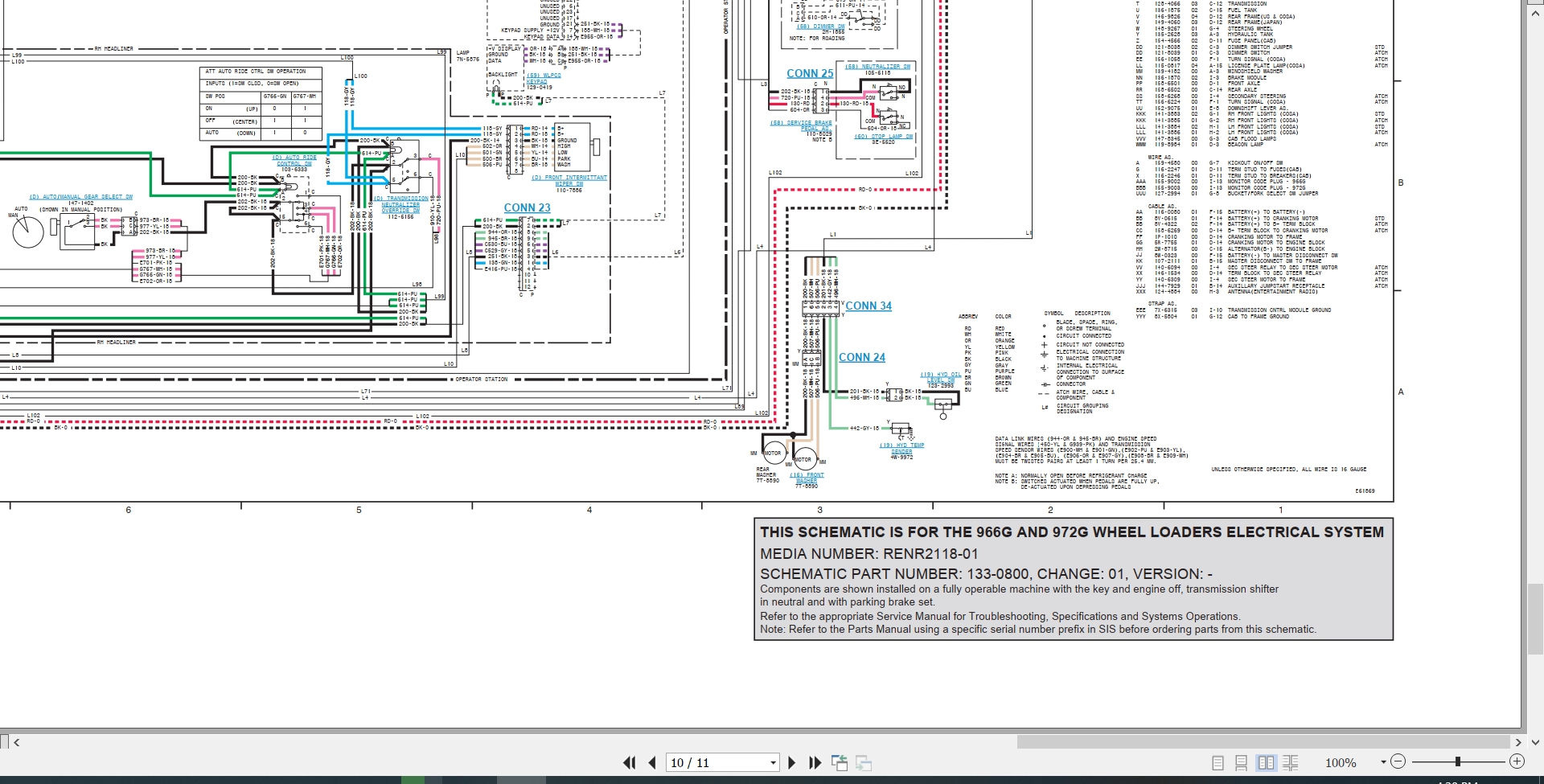
Task: Click the previous view button
Action: (x=839, y=762)
